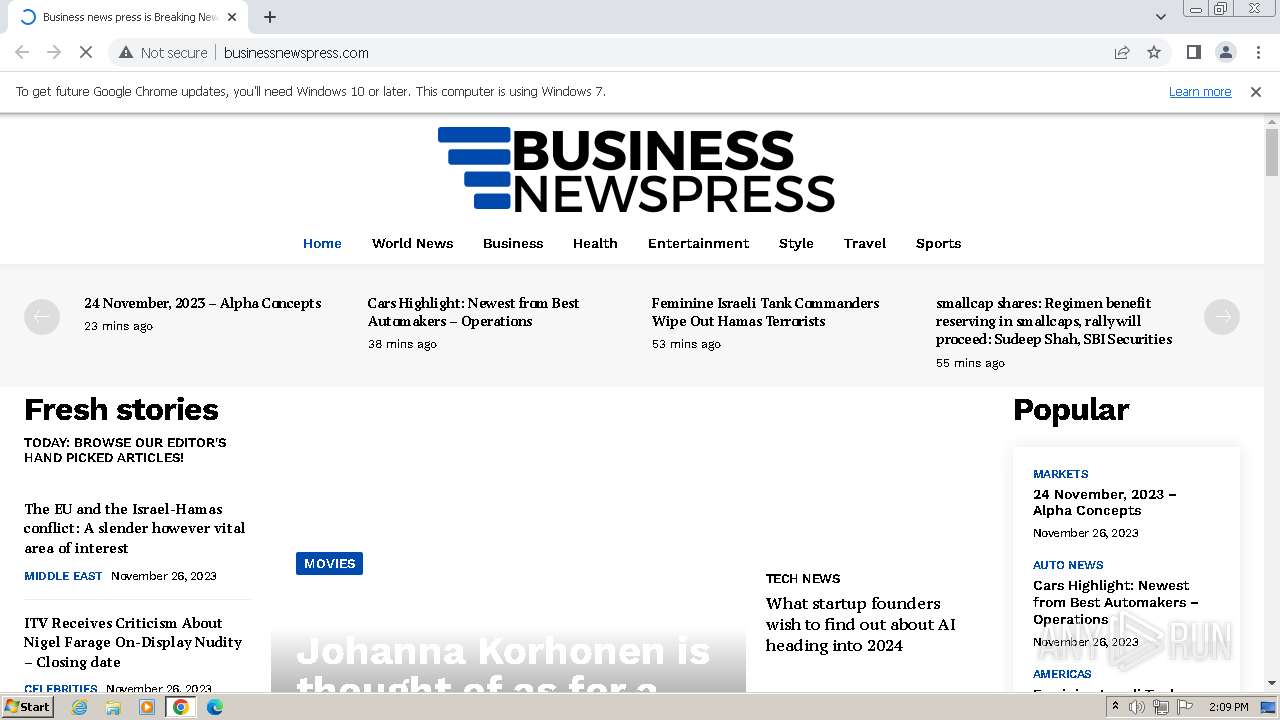Open the Business menu section
The width and height of the screenshot is (1280, 720).
[x=513, y=243]
